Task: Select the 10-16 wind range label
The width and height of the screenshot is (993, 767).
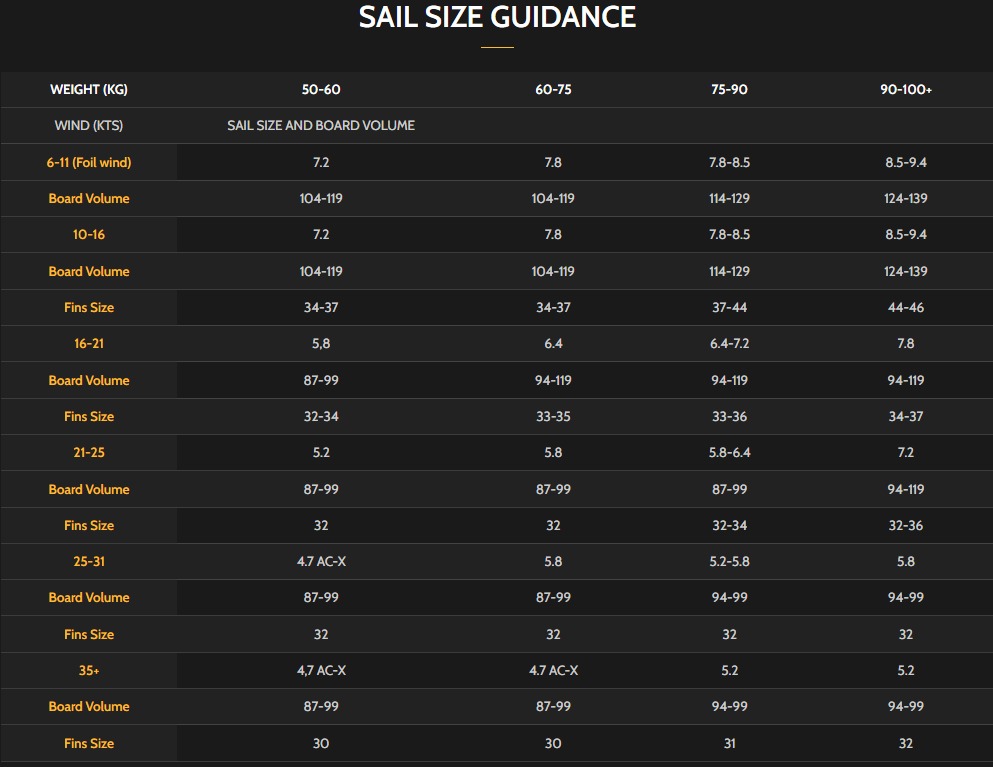Action: [89, 235]
